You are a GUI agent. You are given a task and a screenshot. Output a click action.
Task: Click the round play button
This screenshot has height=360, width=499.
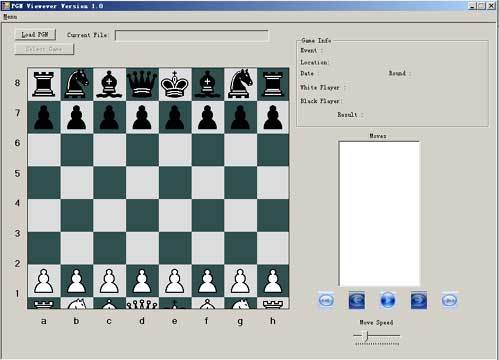[x=388, y=300]
